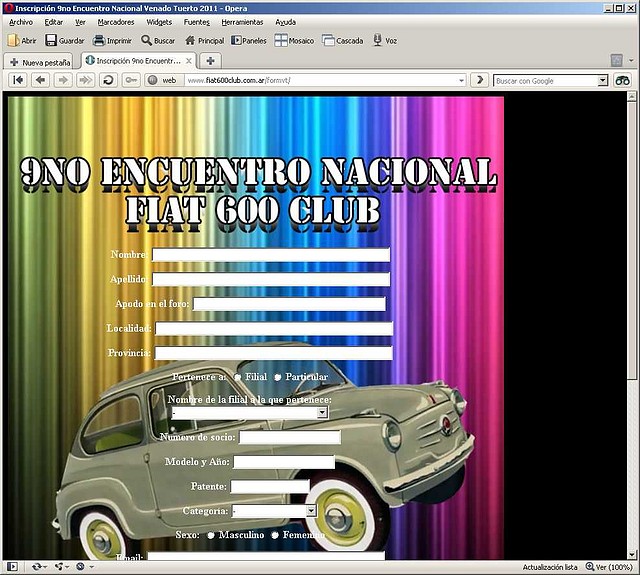Click the go arrow next to address bar

pos(480,80)
